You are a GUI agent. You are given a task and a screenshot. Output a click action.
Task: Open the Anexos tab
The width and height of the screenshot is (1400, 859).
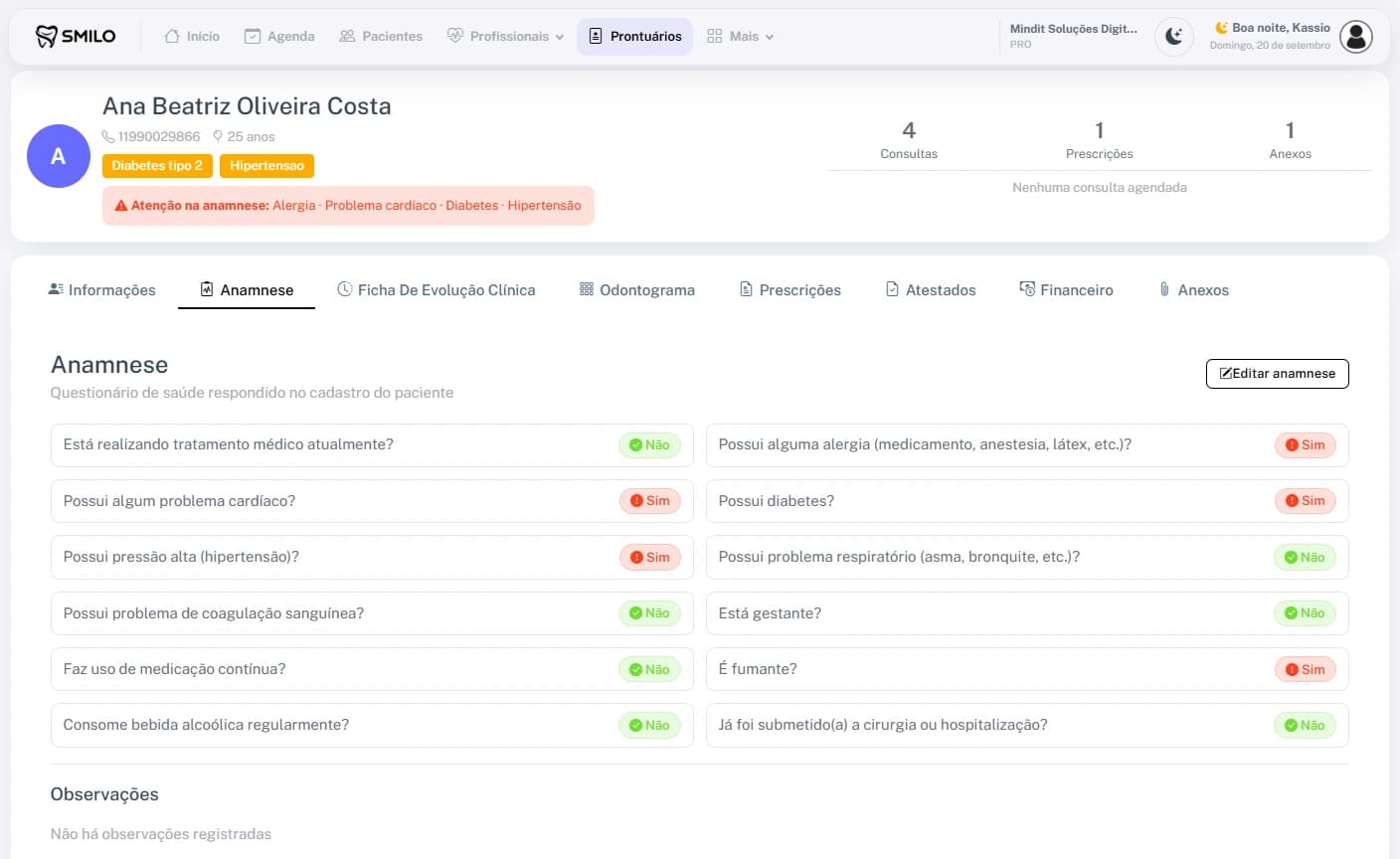tap(1193, 289)
